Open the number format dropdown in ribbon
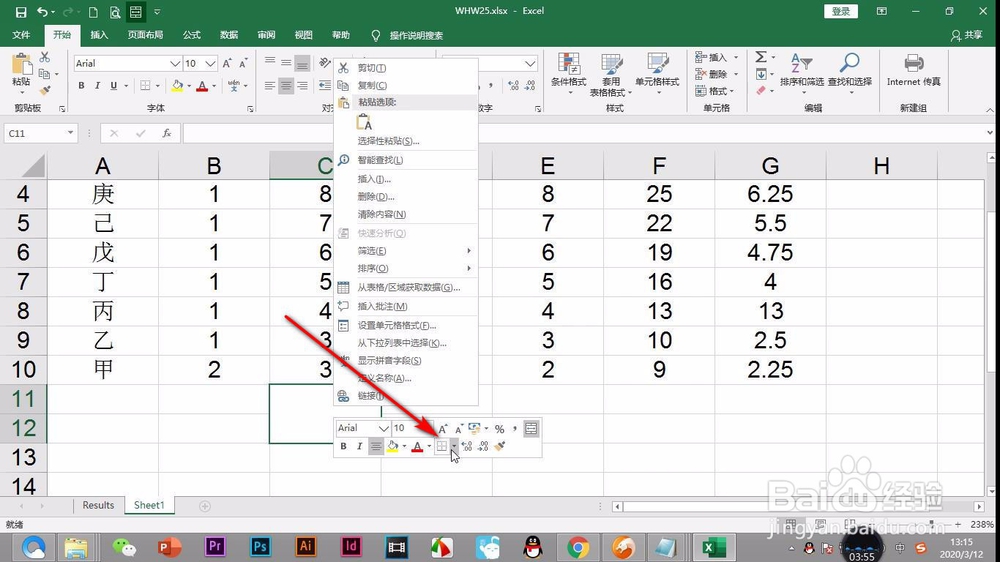Image resolution: width=1000 pixels, height=562 pixels. (529, 63)
